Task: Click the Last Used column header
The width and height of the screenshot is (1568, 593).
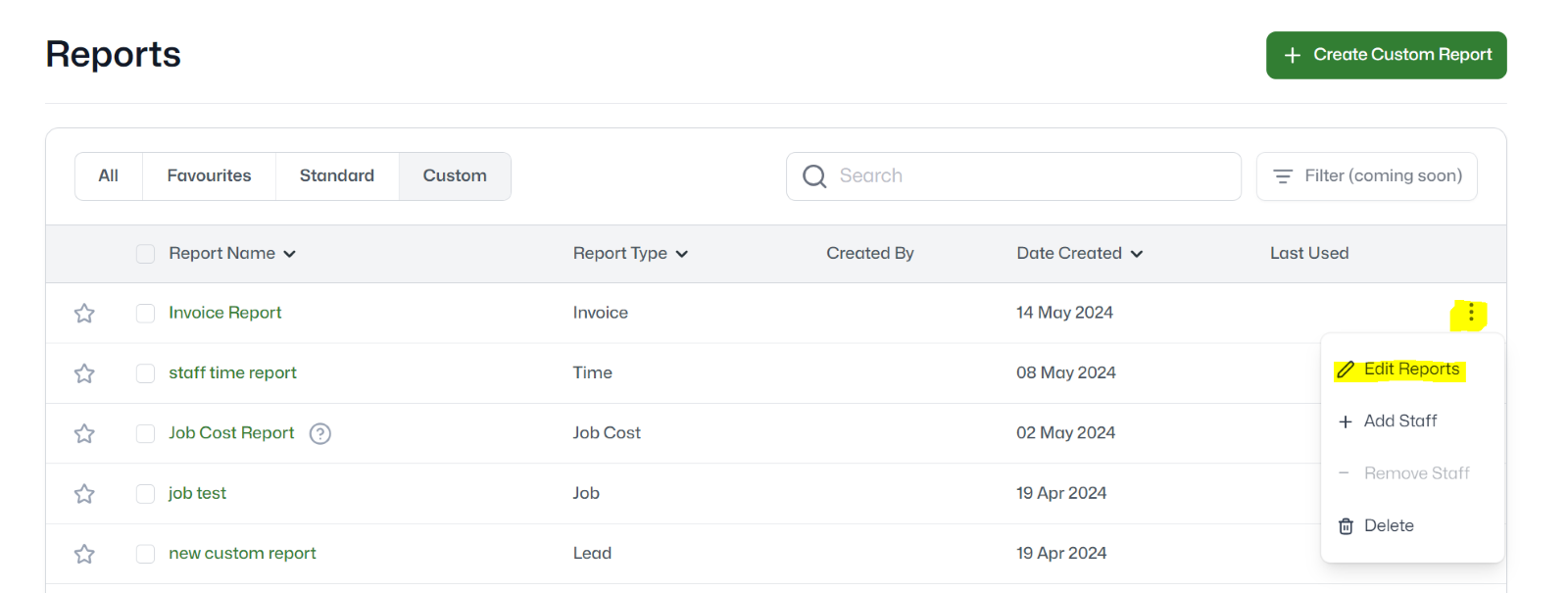Action: click(x=1309, y=254)
